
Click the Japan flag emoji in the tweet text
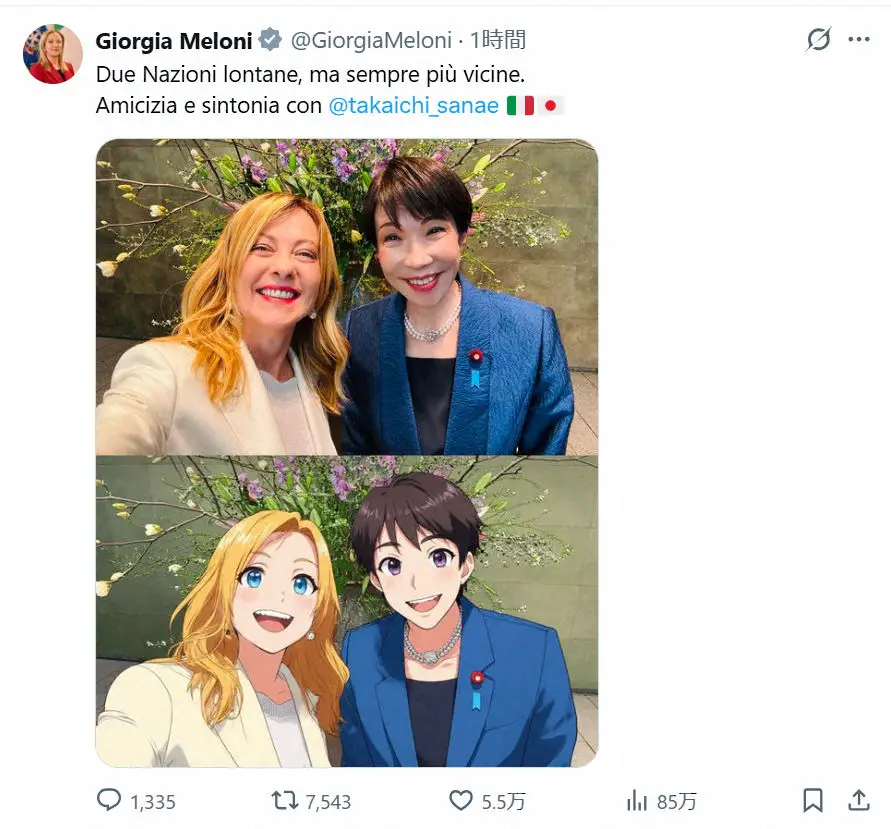coord(552,104)
